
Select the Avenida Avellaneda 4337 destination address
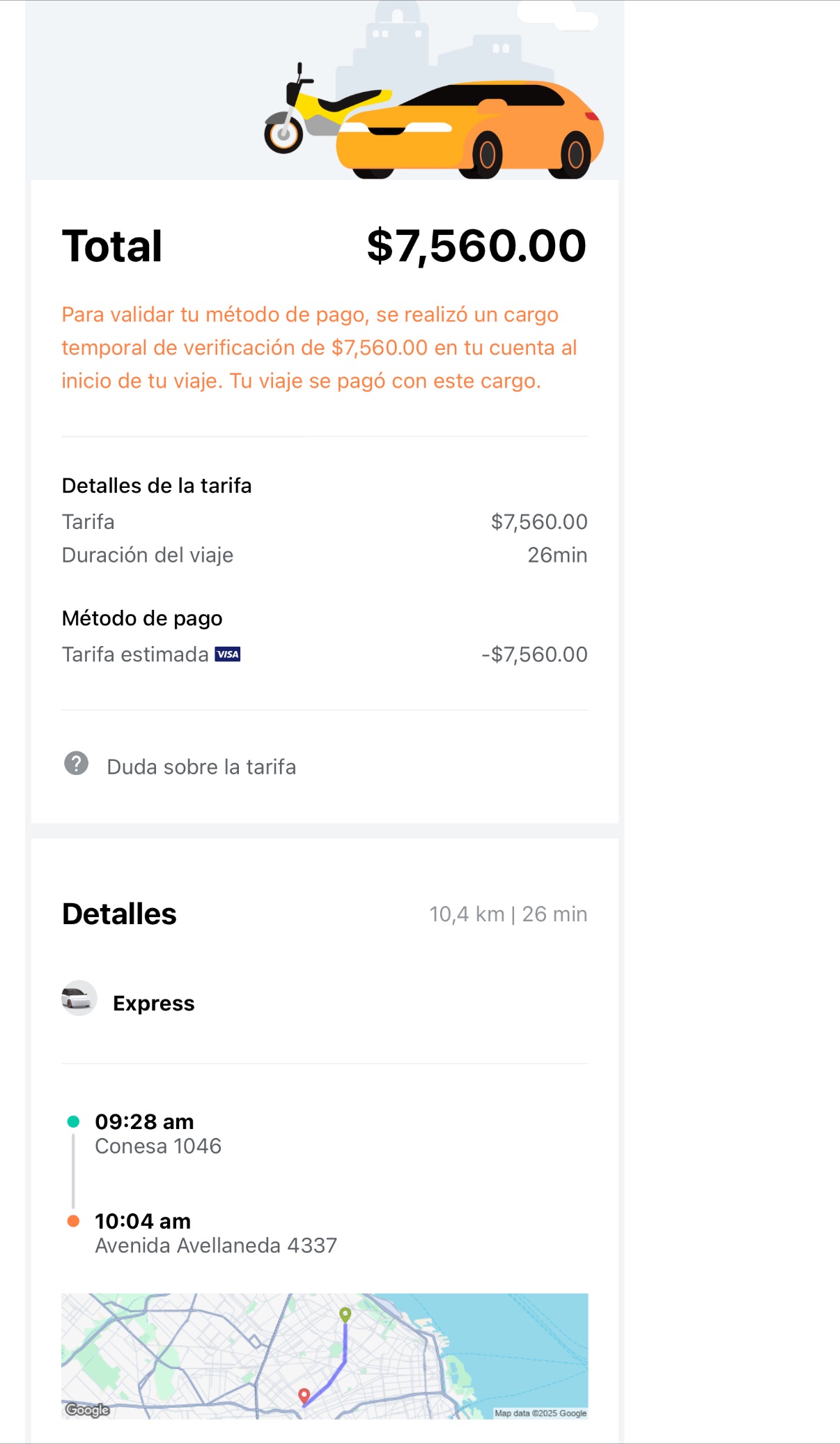216,1246
